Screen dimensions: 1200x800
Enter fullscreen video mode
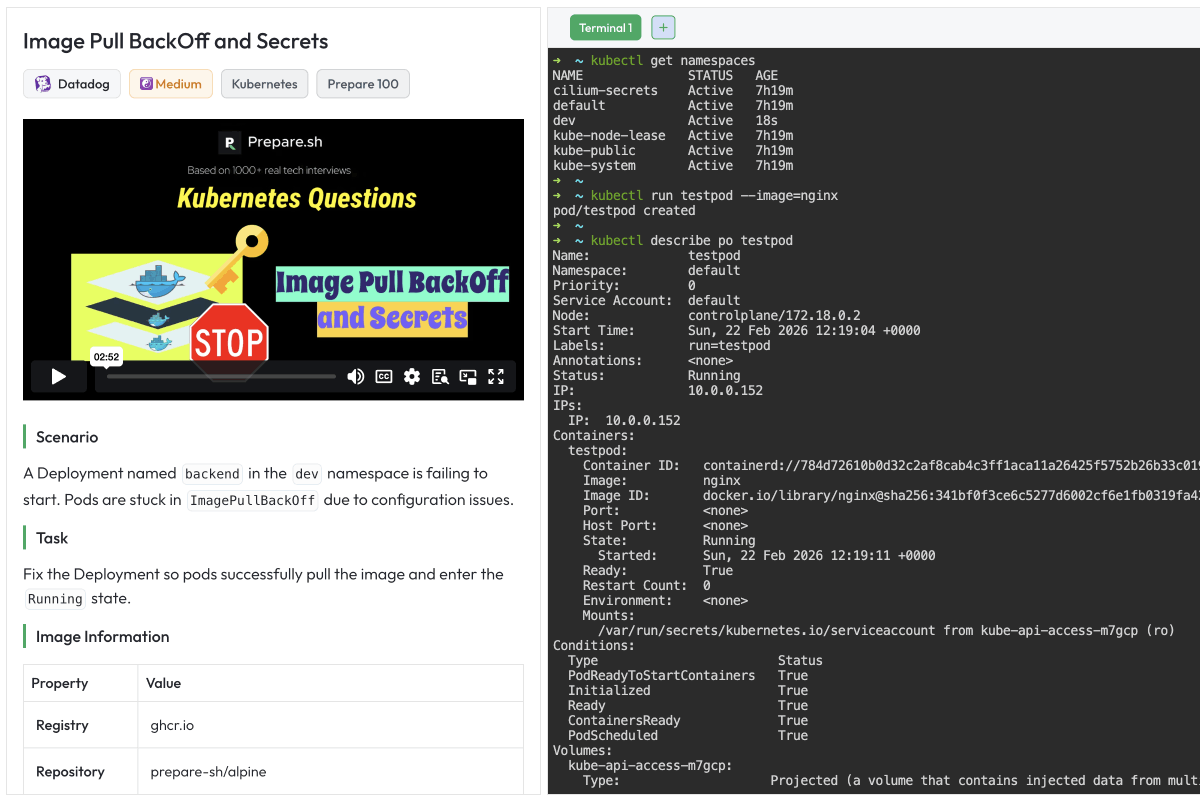495,377
